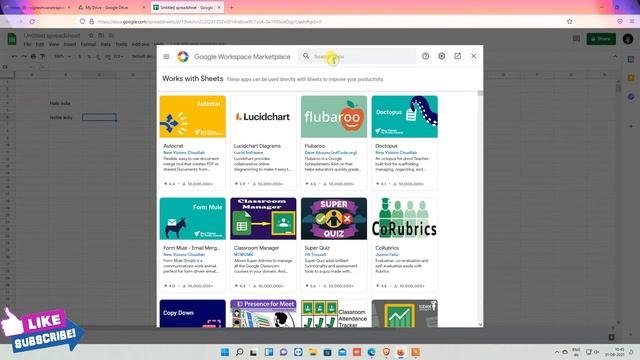The image size is (640, 360).
Task: Open the Insert menu in Sheets
Action: pyautogui.click(x=70, y=44)
